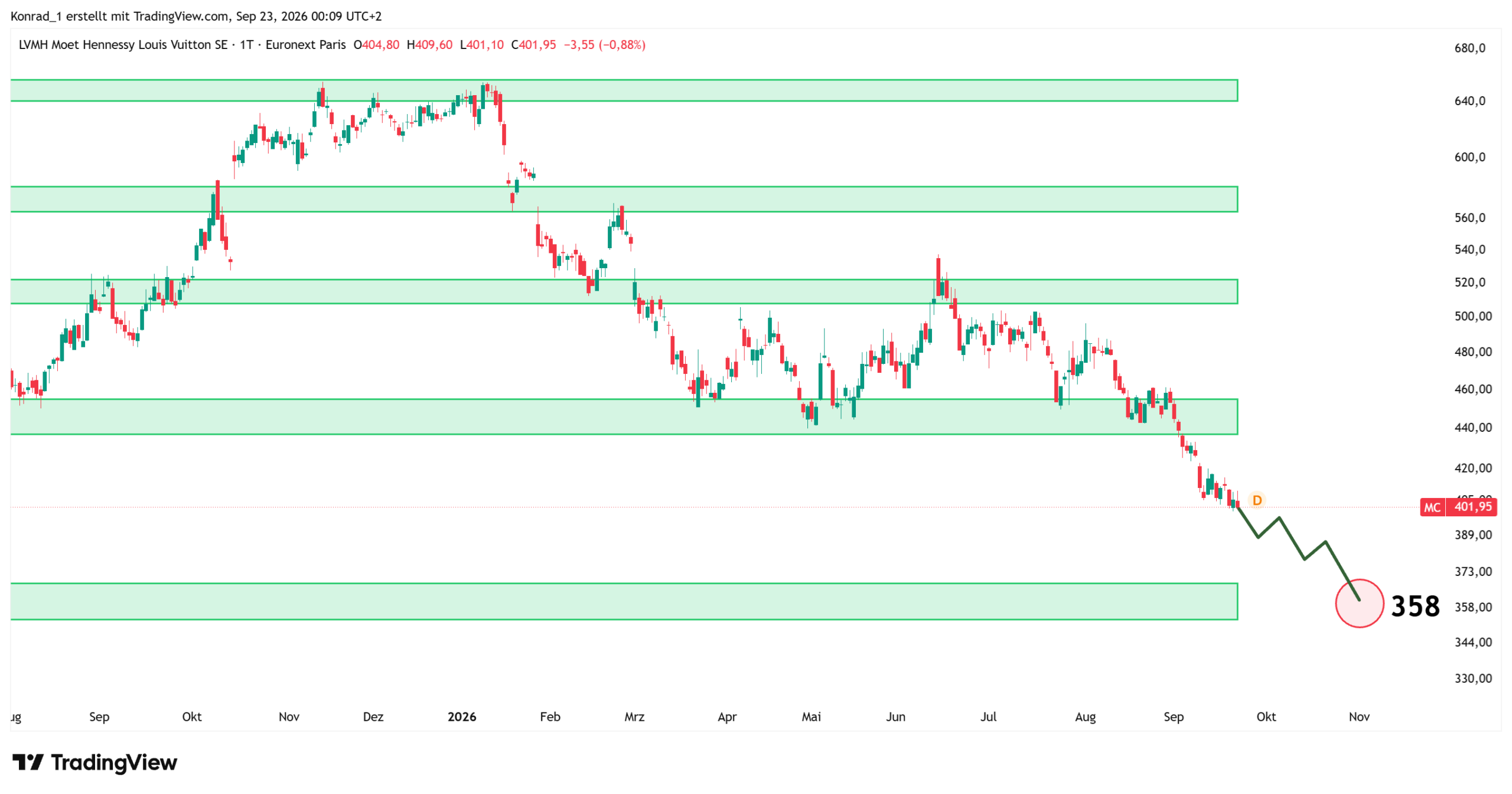Screen dimensions: 1512x794
Task: Click the TradingView logo
Action: pyautogui.click(x=94, y=762)
